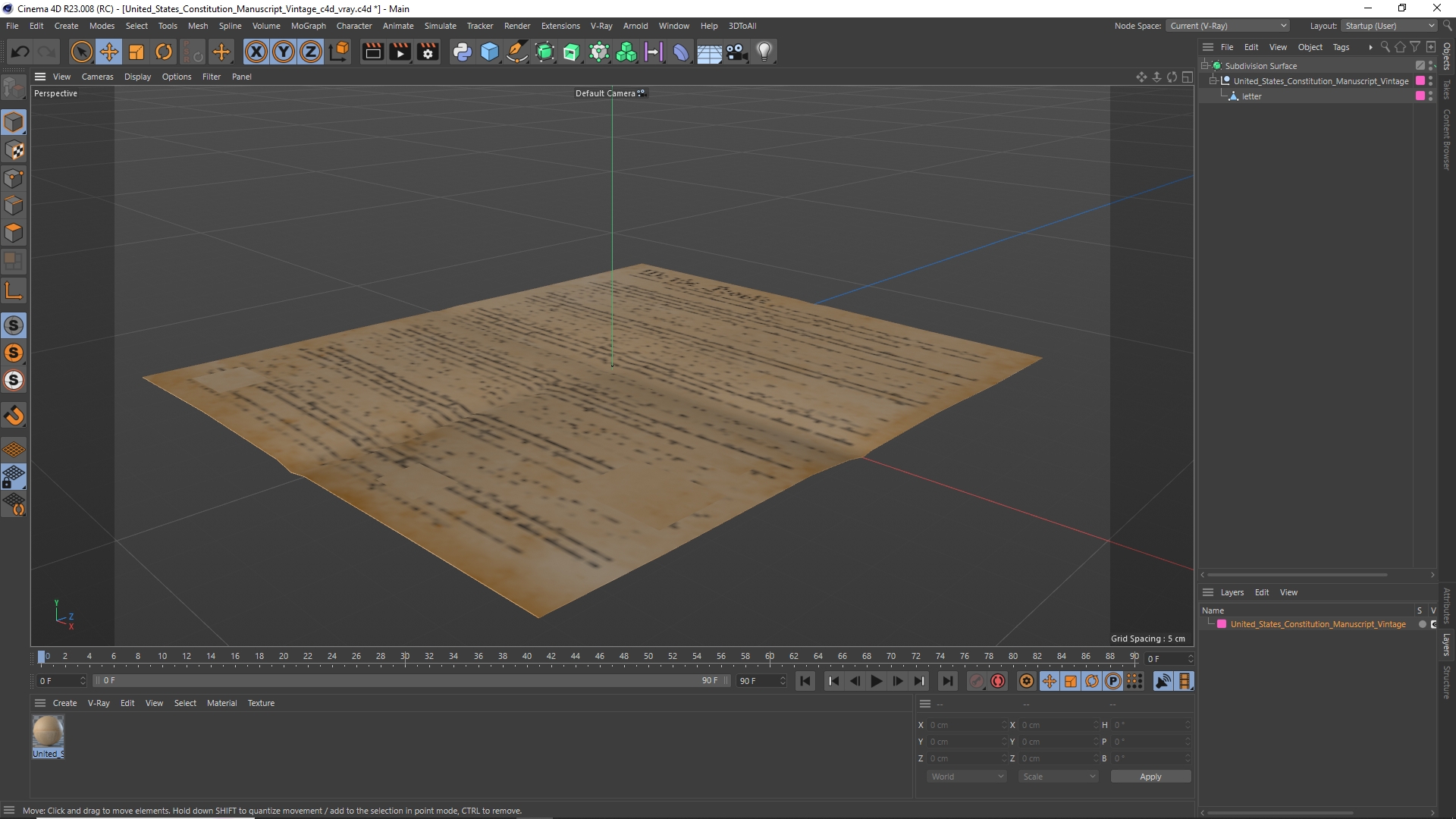Viewport: 1456px width, 819px height.
Task: Collapse United_States_Constitution_Manuscript_Vintage object node
Action: (x=1213, y=81)
